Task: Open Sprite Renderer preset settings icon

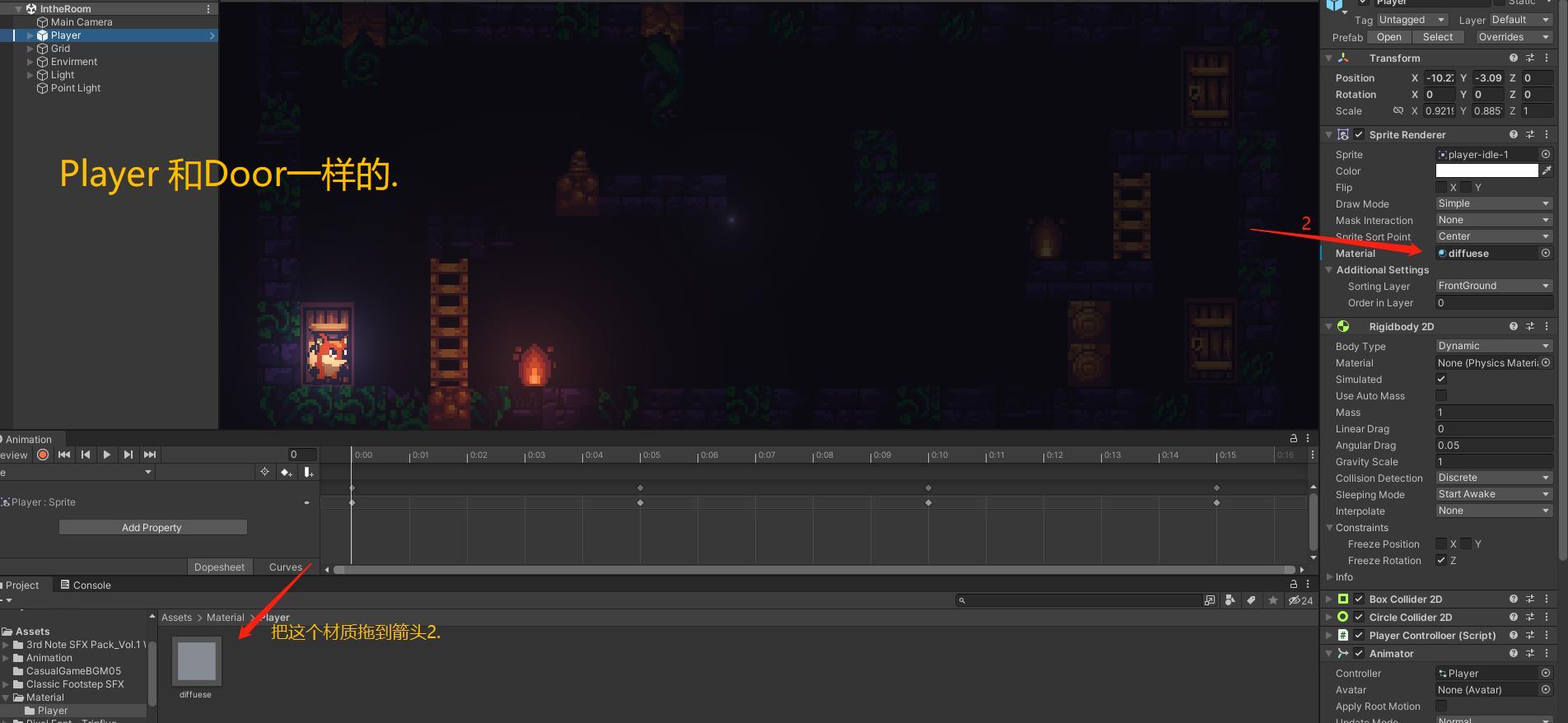Action: pos(1530,134)
